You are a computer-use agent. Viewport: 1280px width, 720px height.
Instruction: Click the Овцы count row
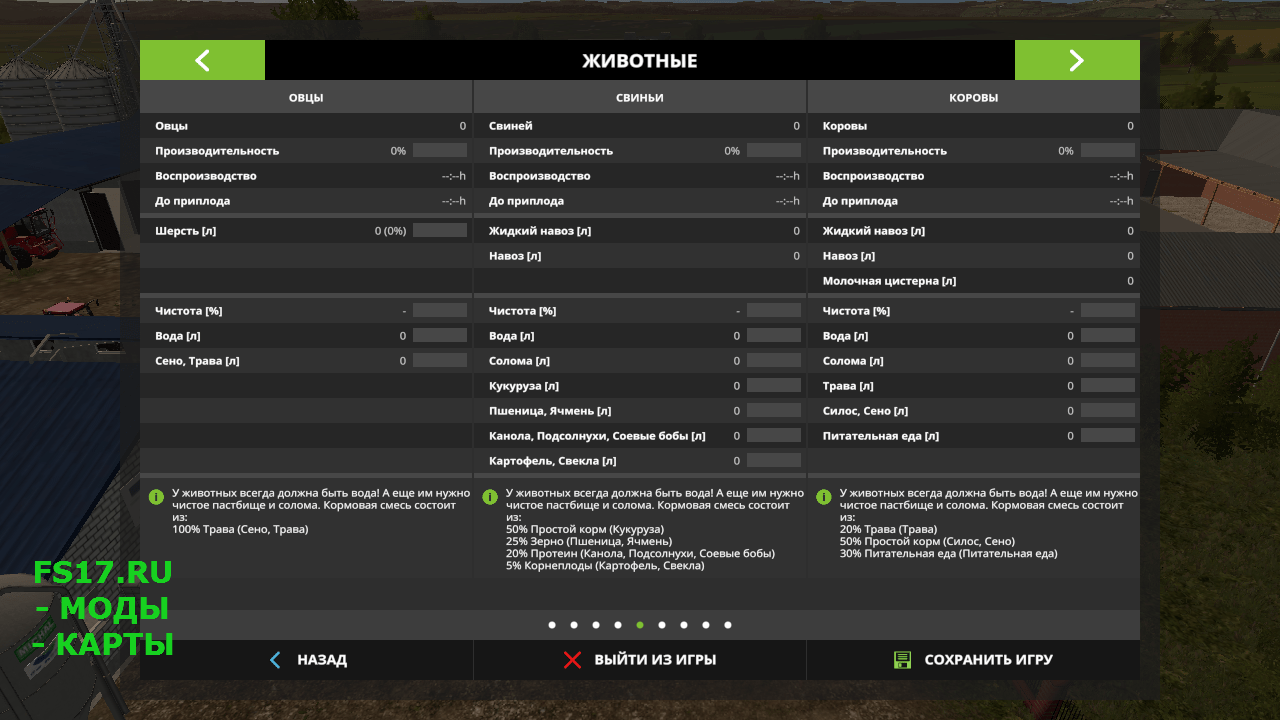click(306, 126)
